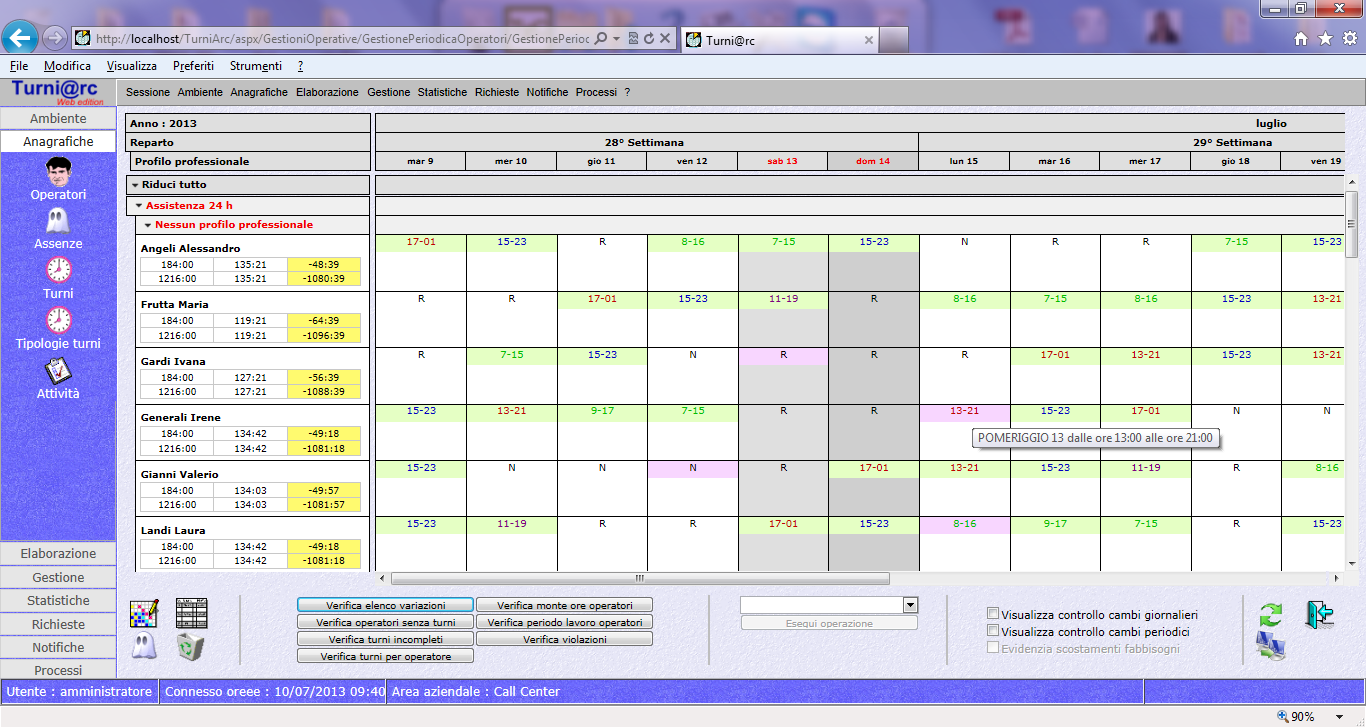
Task: Expand the Gestione sidebar section
Action: (58, 577)
